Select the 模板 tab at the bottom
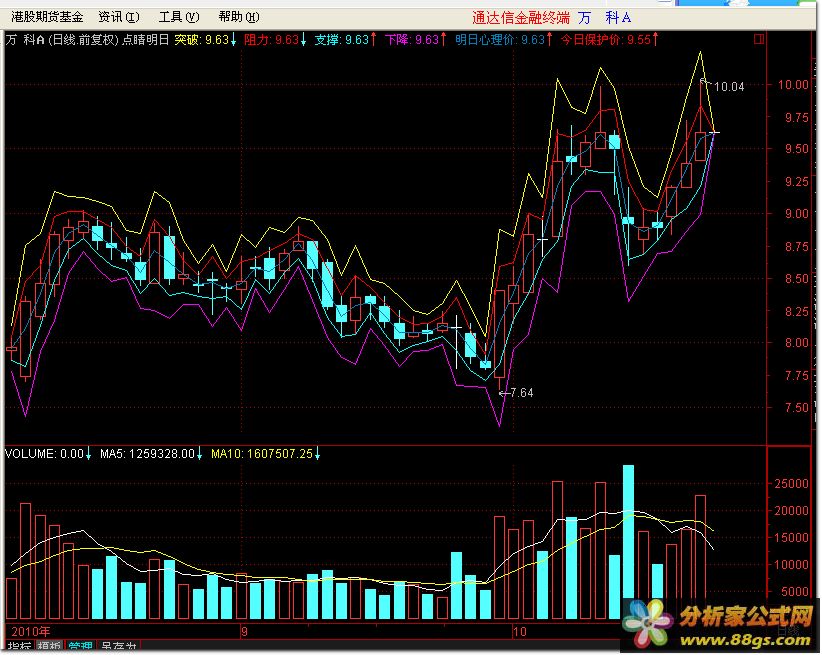The width and height of the screenshot is (822, 655). coord(49,647)
